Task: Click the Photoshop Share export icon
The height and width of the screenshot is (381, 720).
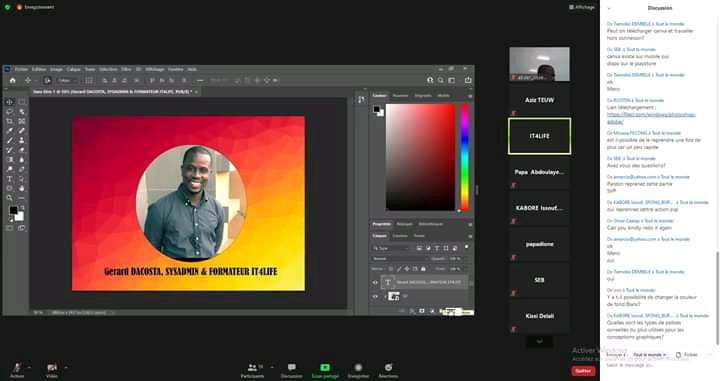Action: (468, 80)
